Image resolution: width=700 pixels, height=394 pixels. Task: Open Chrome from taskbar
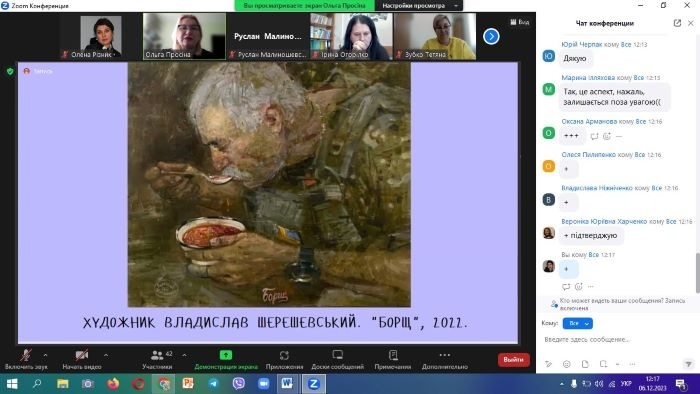click(164, 384)
